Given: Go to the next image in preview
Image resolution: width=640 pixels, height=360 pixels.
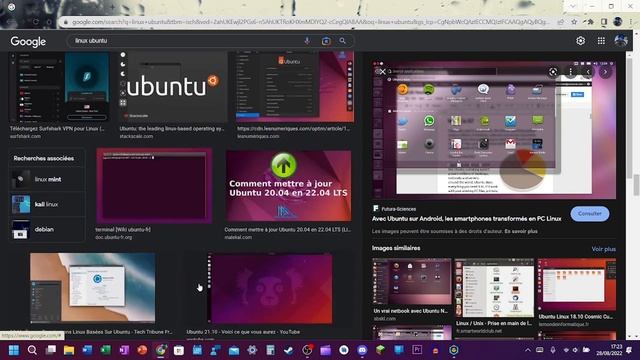Looking at the screenshot, I should 605,72.
